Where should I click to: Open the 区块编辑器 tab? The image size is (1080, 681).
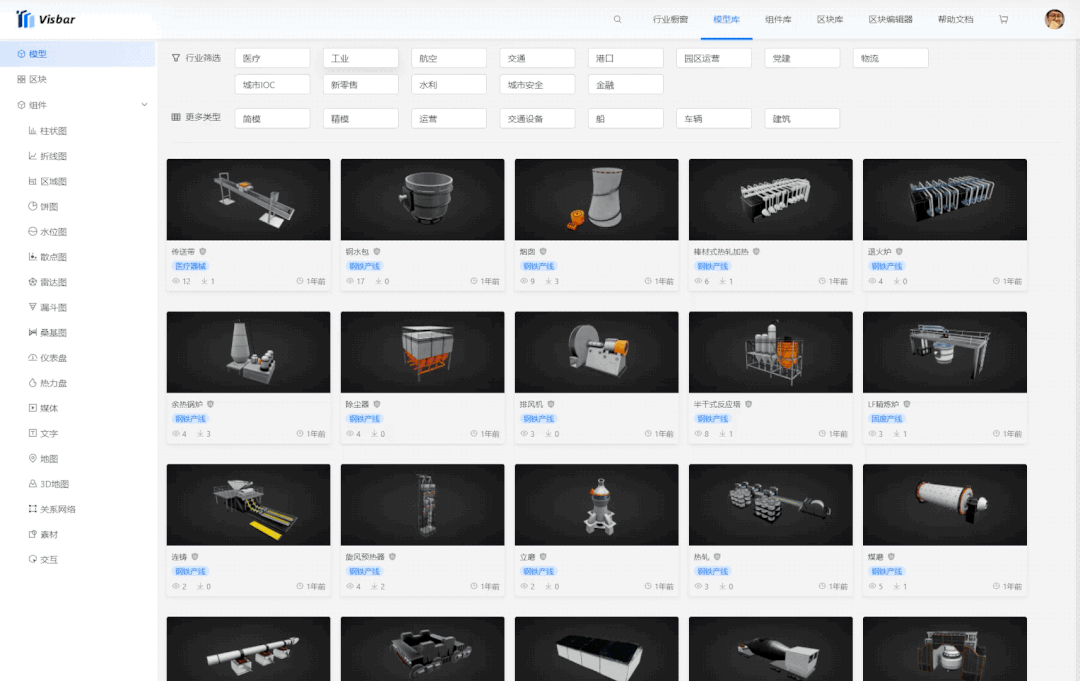click(891, 19)
